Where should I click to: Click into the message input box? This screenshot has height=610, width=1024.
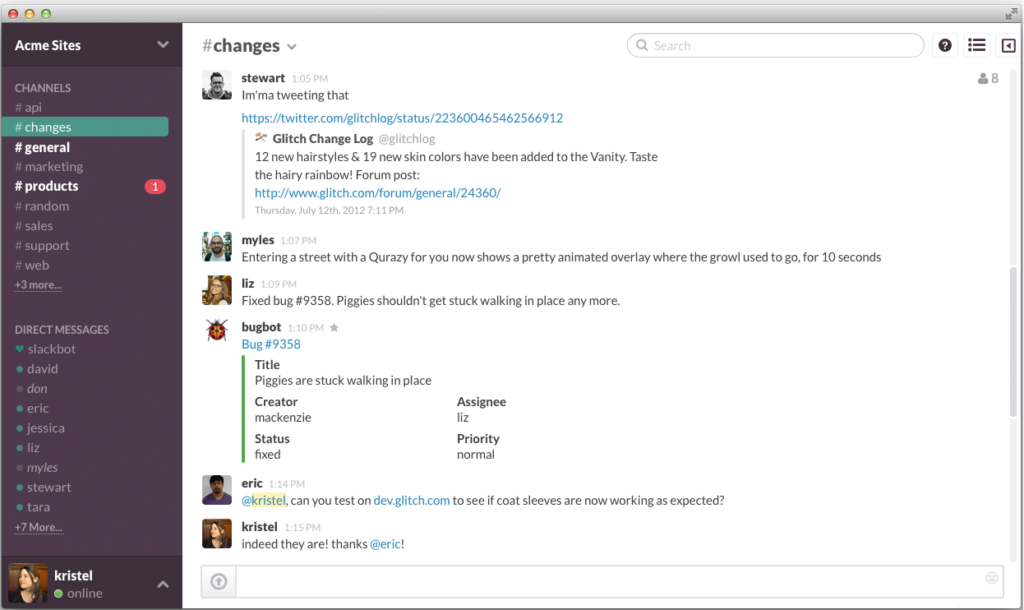[619, 581]
